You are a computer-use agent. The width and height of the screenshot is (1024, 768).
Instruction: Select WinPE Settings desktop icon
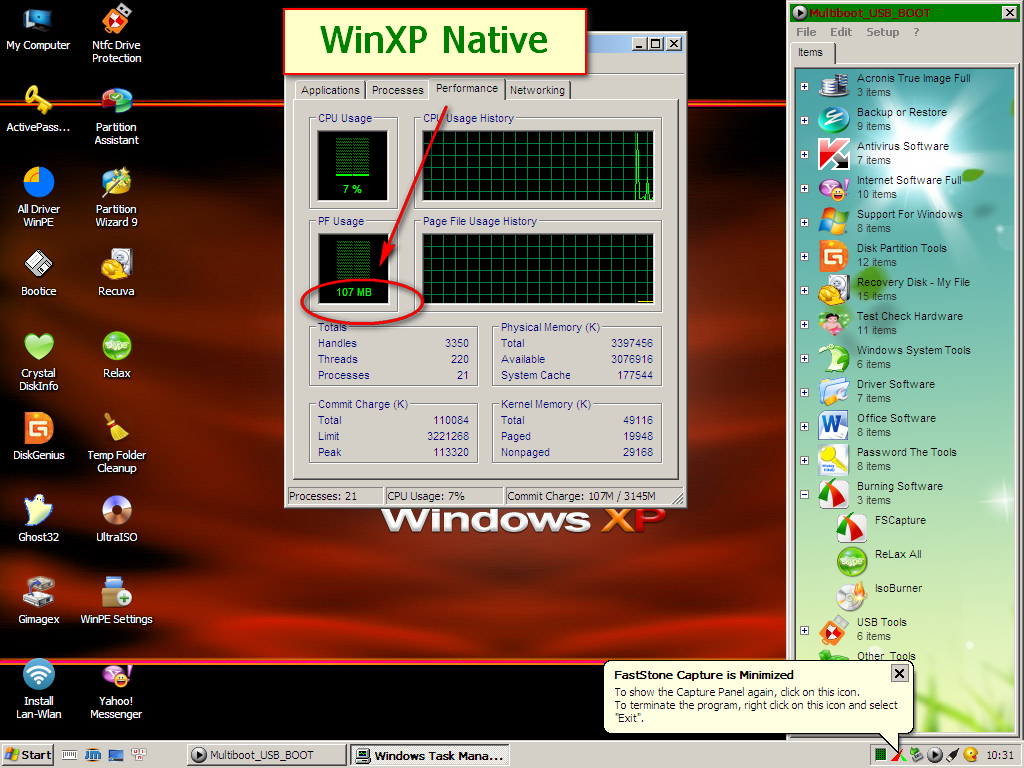[x=116, y=601]
